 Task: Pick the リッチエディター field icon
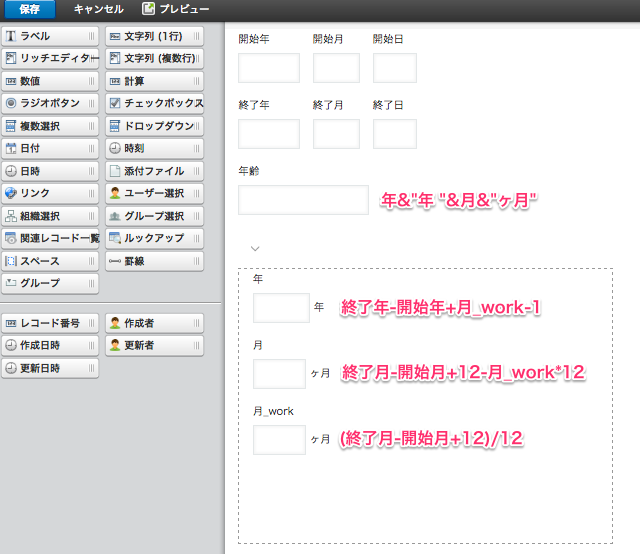coord(11,58)
